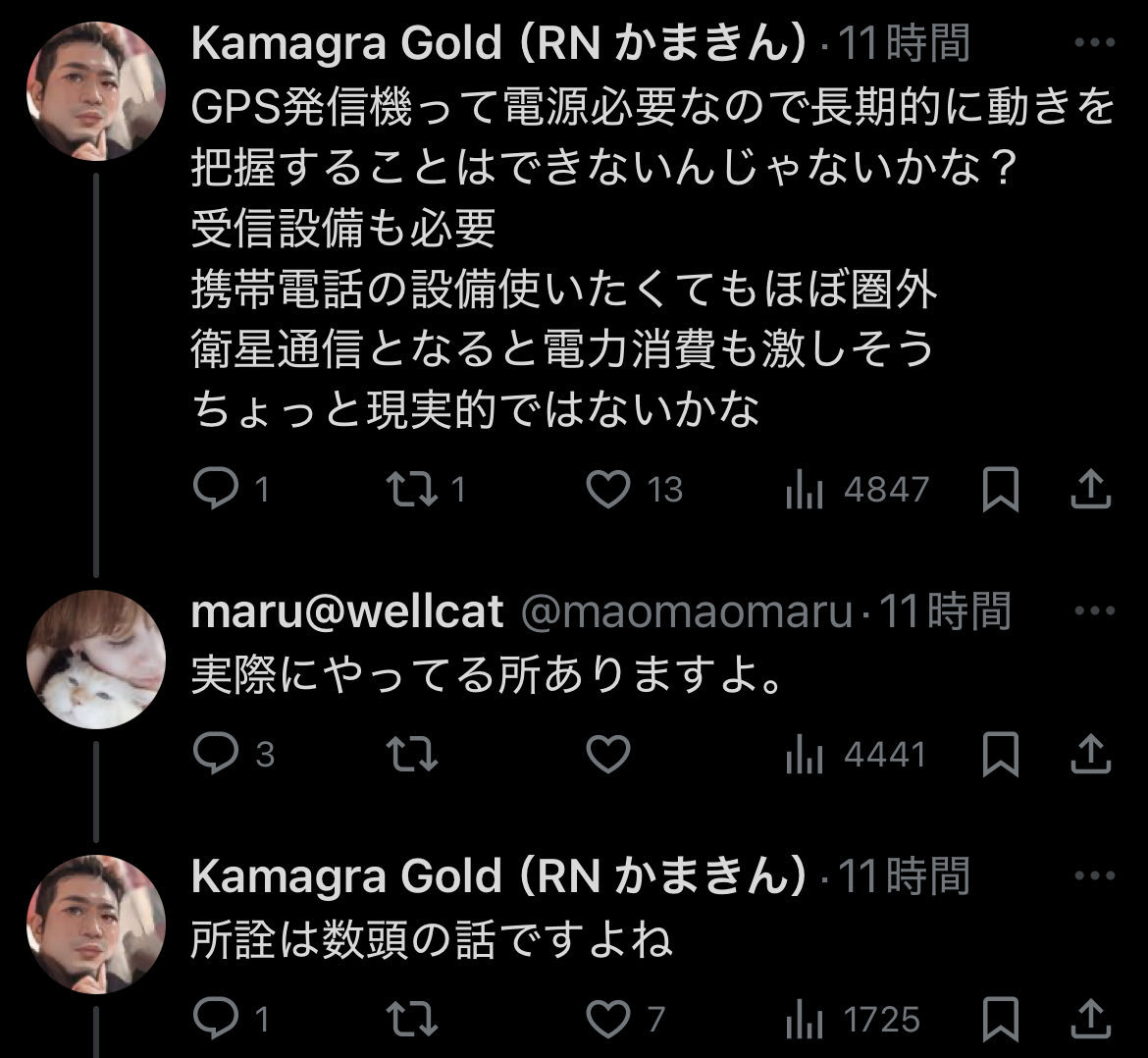
Task: Reply to the GPS発信機 tweet
Action: pyautogui.click(x=211, y=489)
